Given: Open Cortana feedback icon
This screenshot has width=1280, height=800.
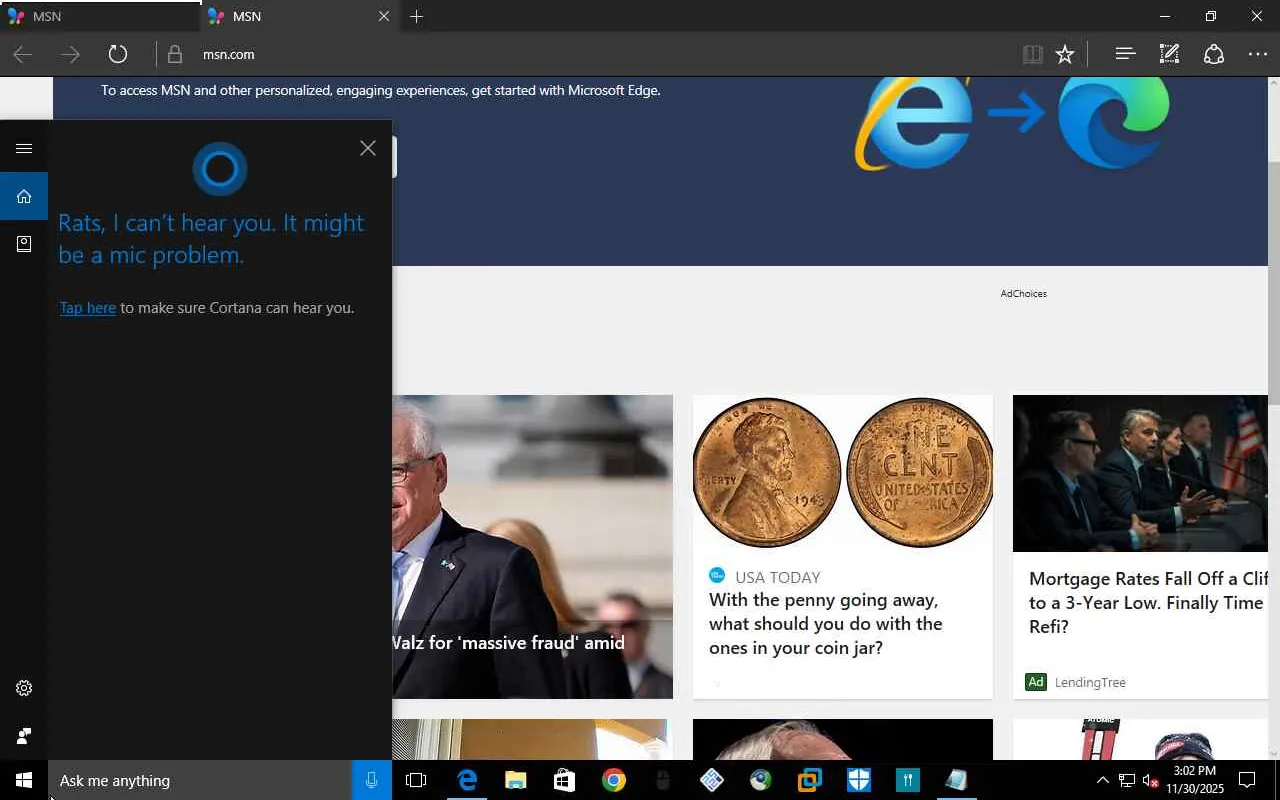Looking at the screenshot, I should (x=24, y=736).
